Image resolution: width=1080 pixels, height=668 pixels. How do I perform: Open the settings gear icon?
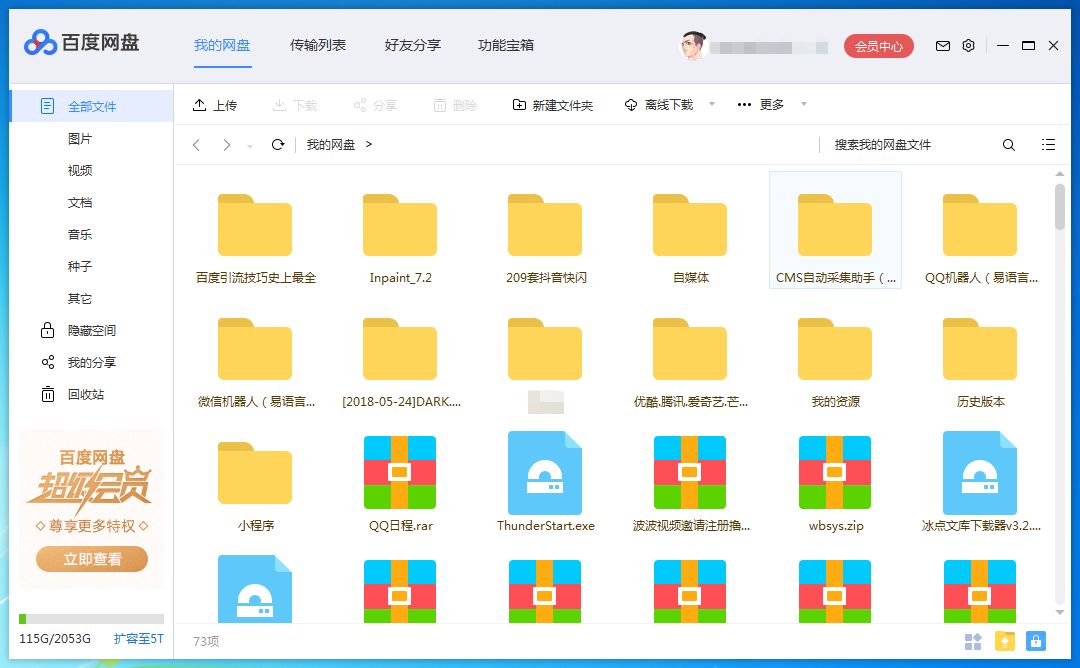click(x=968, y=45)
